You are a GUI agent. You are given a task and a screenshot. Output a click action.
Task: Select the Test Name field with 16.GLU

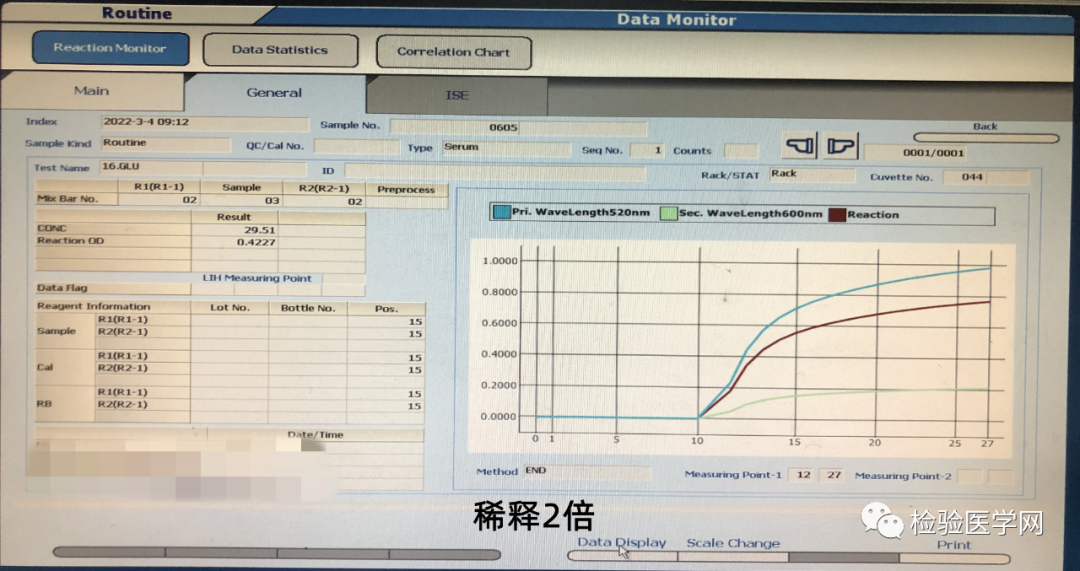click(x=150, y=168)
